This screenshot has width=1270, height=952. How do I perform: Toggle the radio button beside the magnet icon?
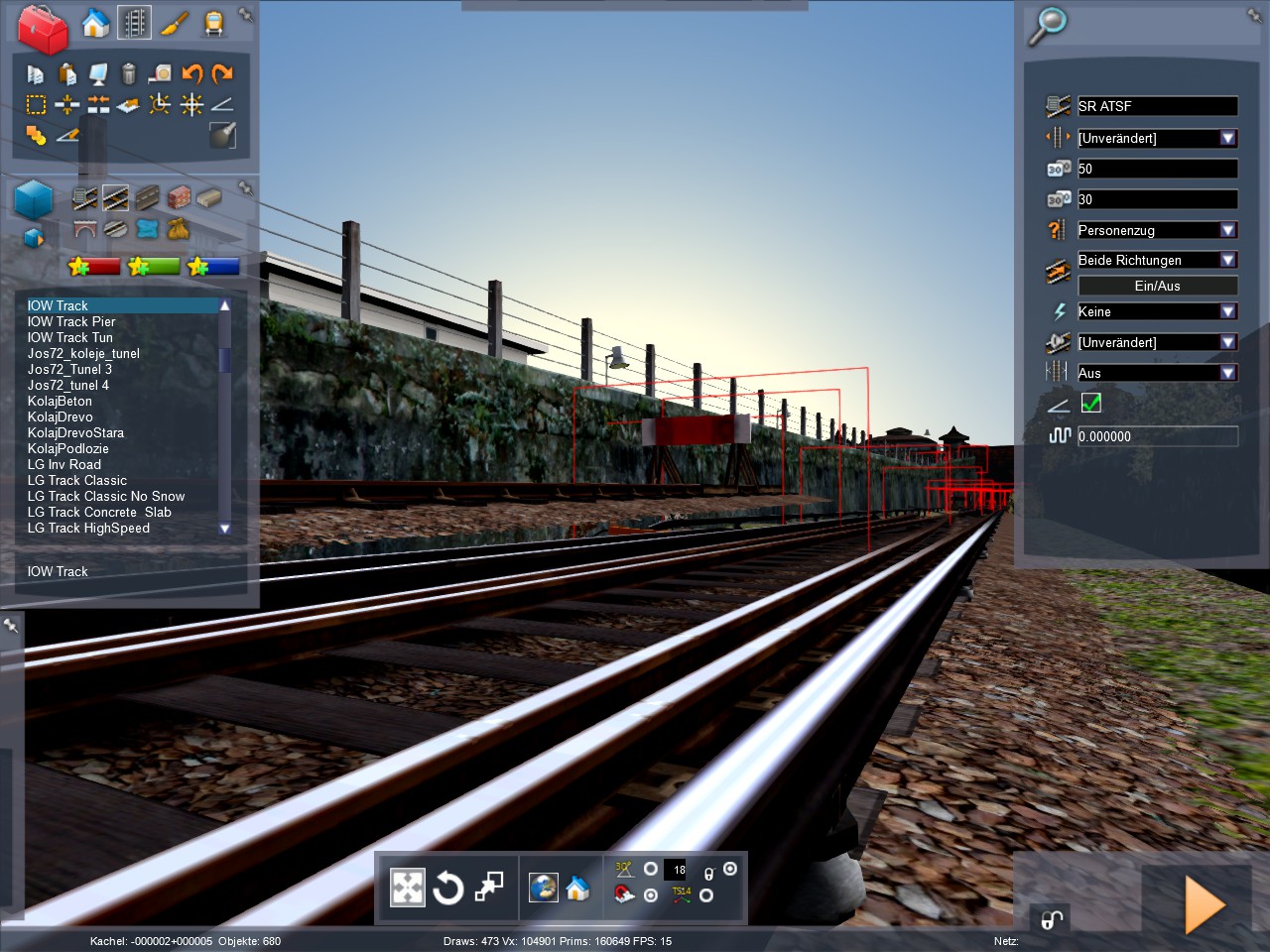coord(651,894)
